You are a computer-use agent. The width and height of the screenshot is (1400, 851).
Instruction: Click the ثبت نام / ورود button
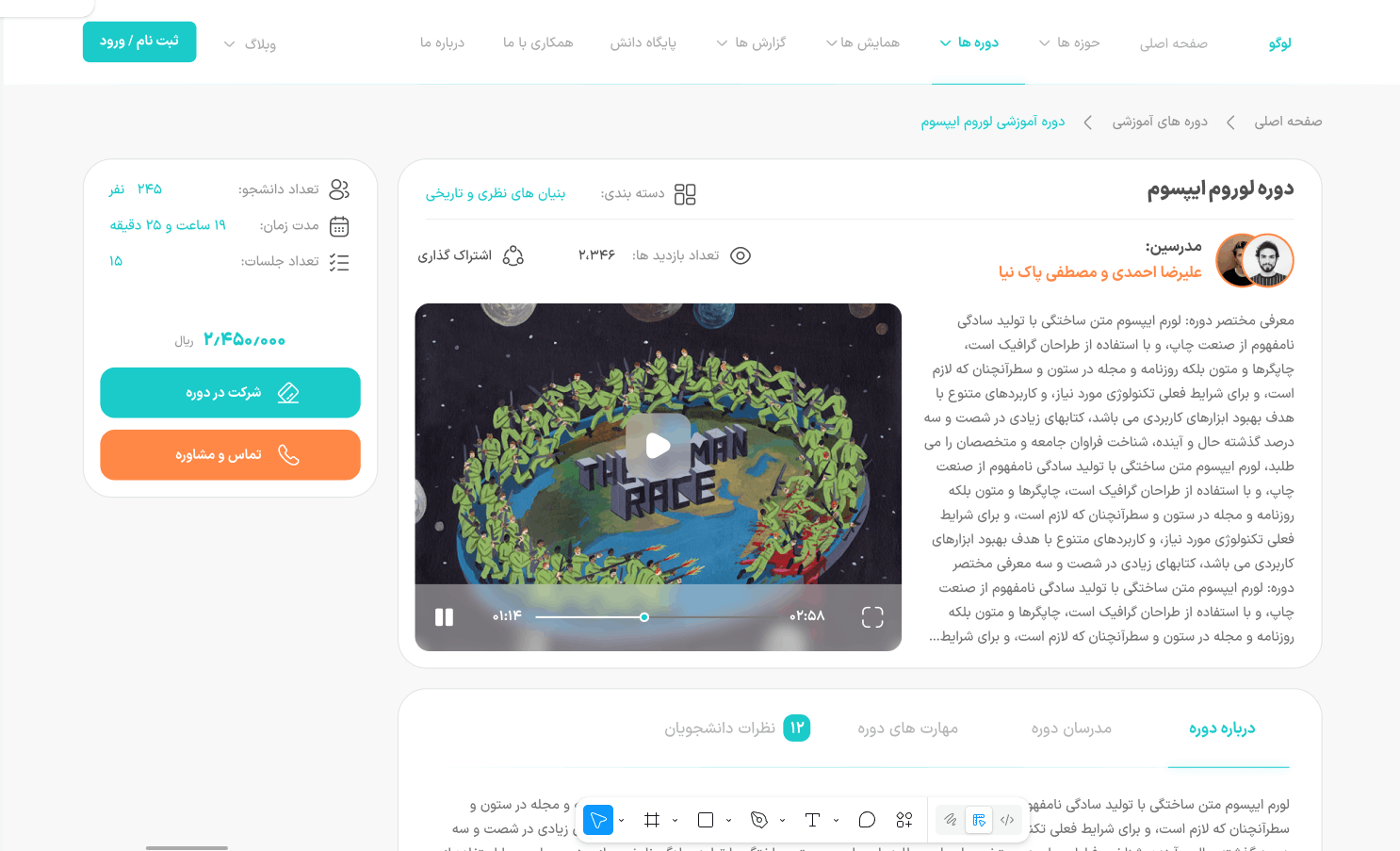click(139, 41)
